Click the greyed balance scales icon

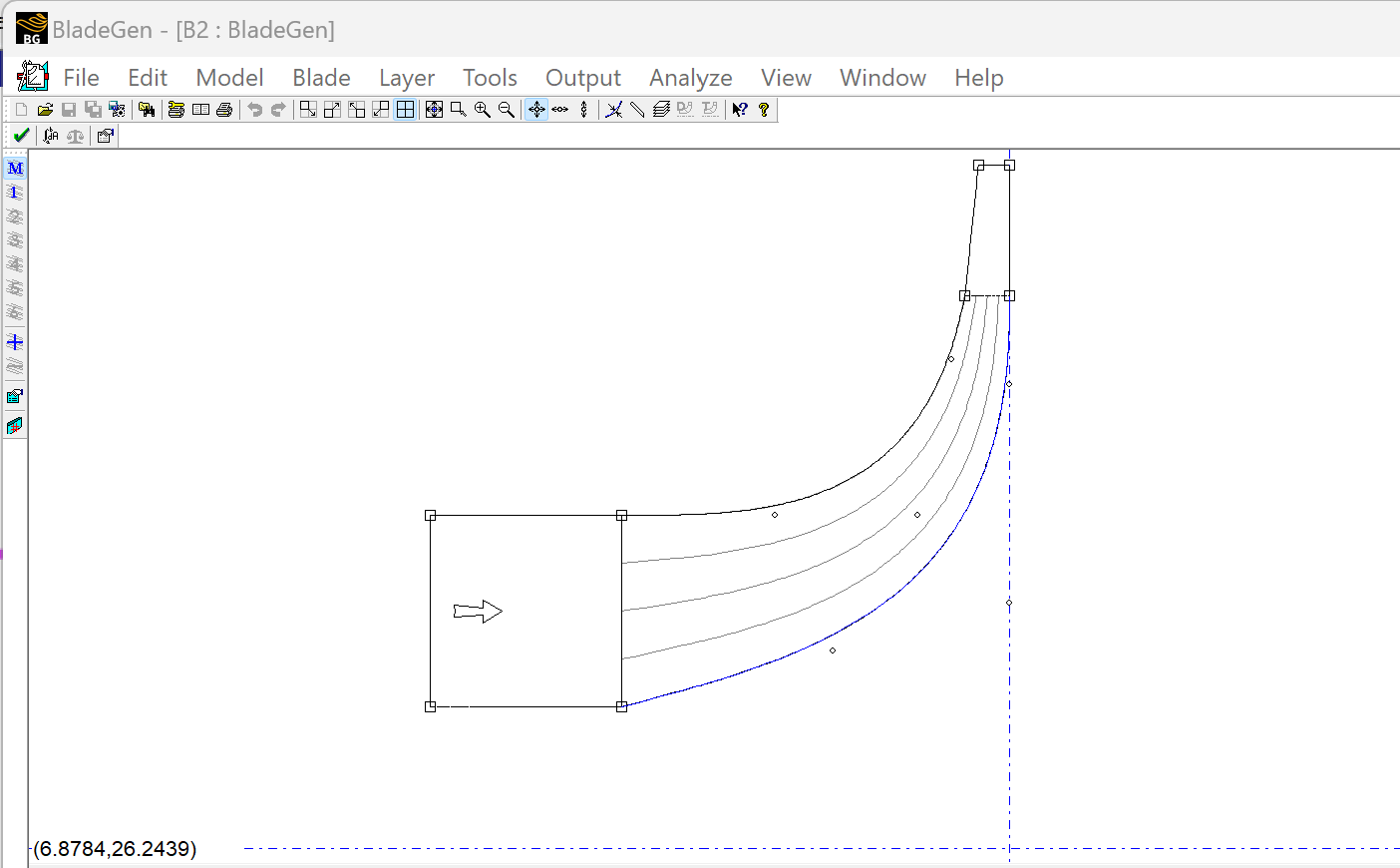(75, 136)
